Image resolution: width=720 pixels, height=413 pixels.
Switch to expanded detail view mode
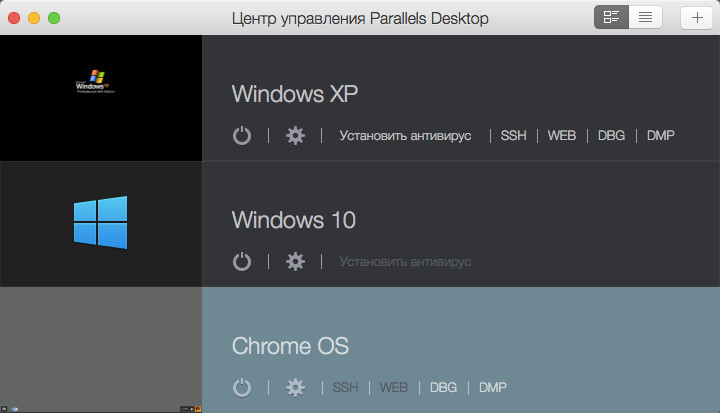pos(612,17)
